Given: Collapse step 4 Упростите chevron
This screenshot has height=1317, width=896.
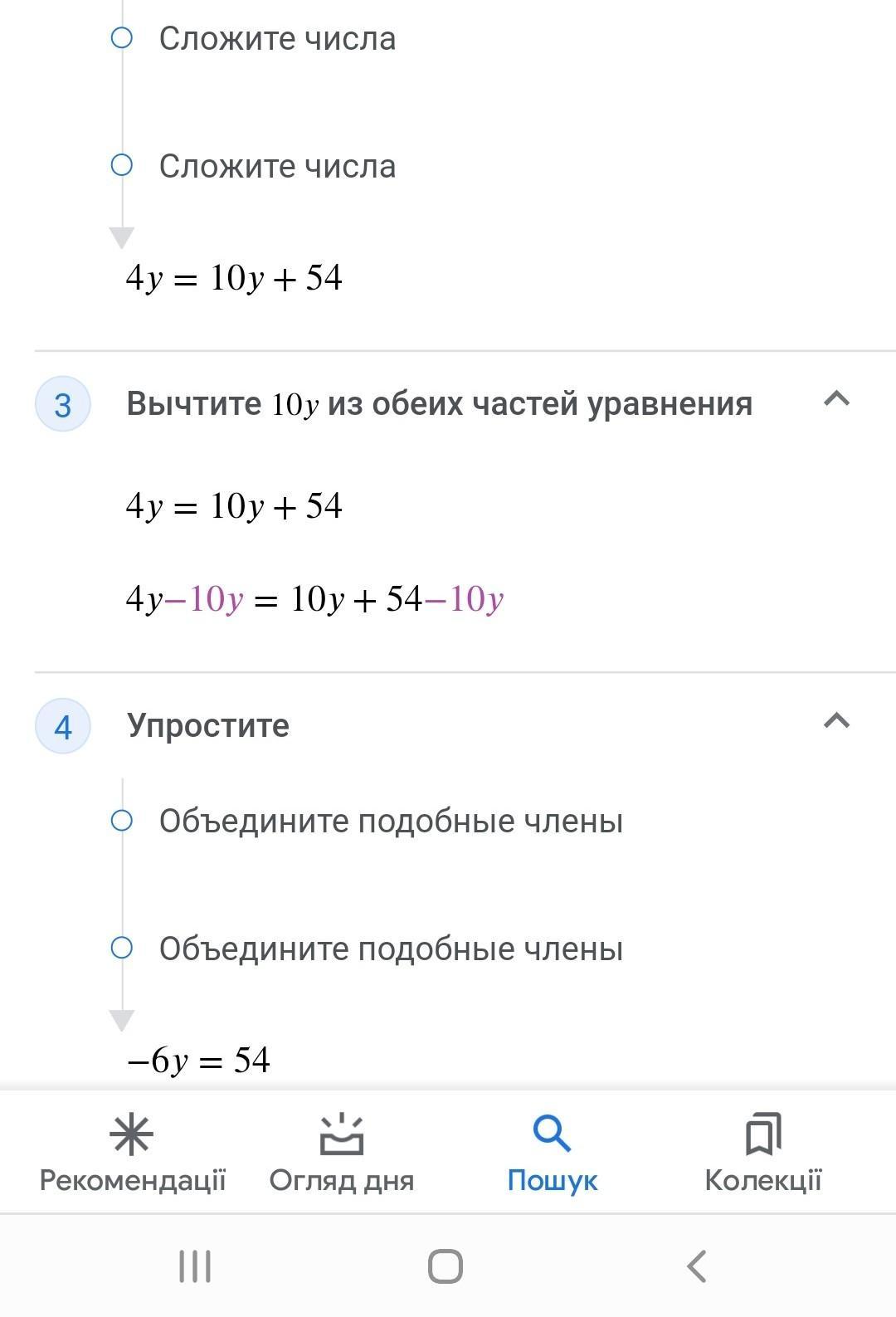Looking at the screenshot, I should (x=836, y=721).
